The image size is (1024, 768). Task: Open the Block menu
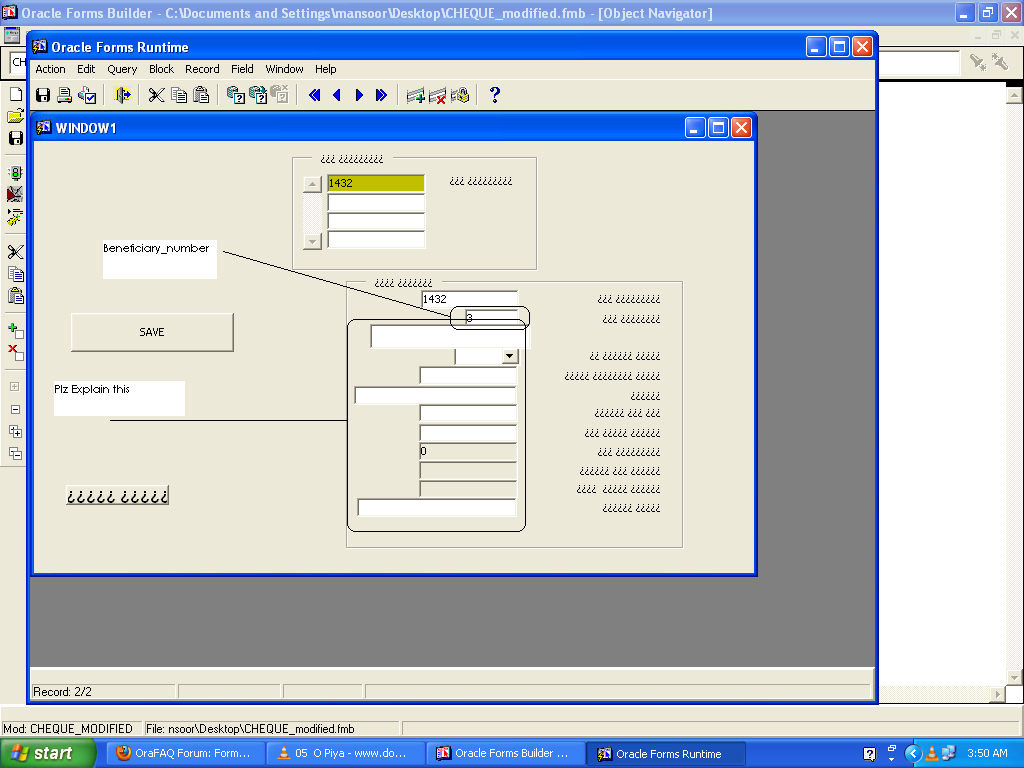point(161,69)
